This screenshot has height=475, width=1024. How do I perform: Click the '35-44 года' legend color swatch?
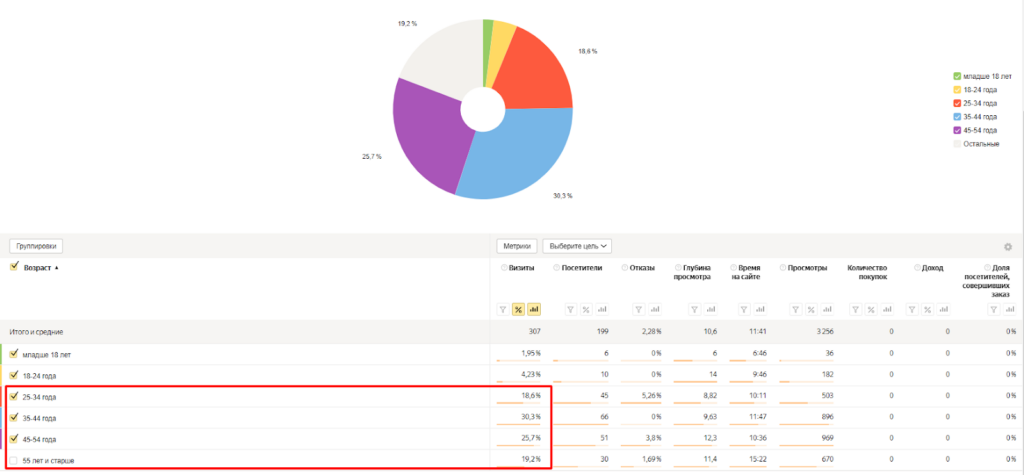coord(957,117)
